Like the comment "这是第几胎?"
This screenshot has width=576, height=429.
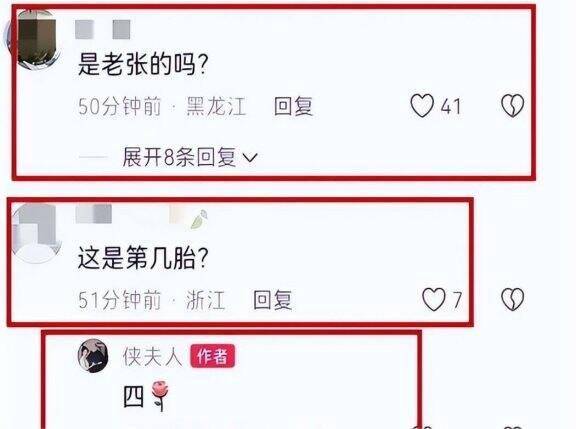point(434,299)
